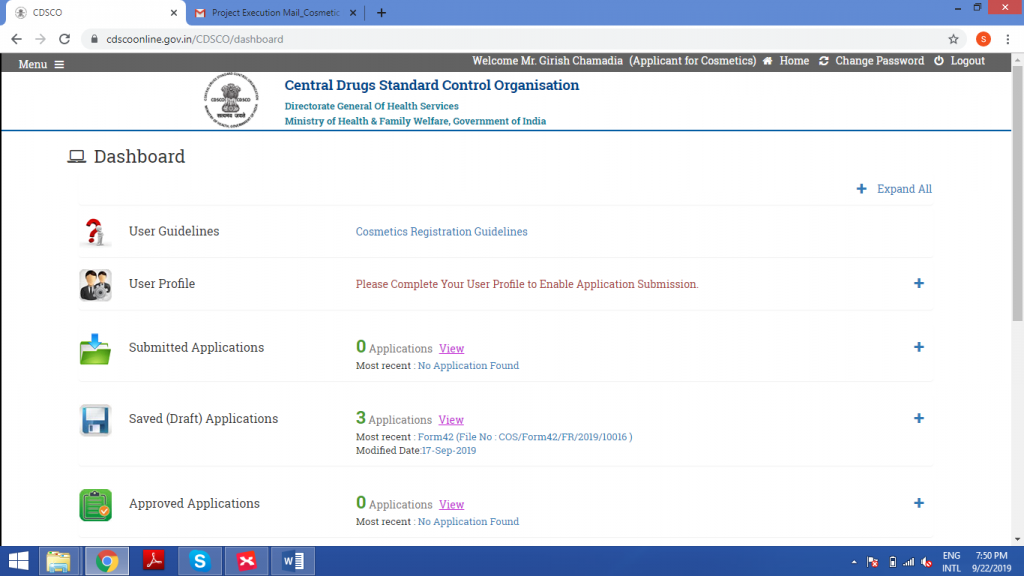Click the site lock icon in address bar

pyautogui.click(x=94, y=39)
